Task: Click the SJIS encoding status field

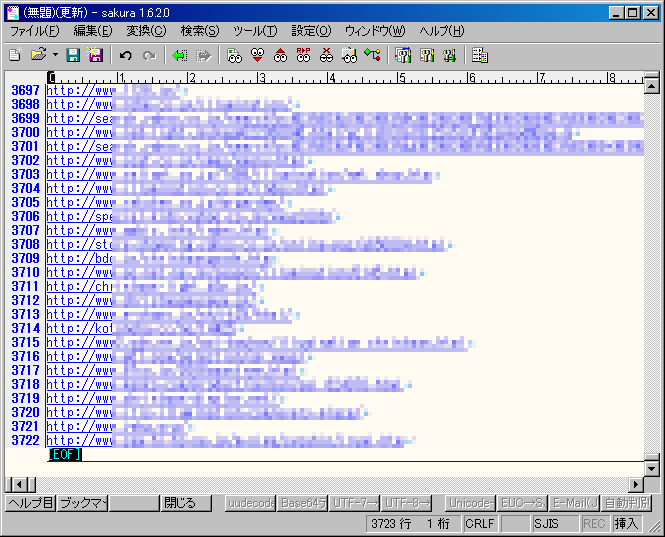Action: pos(556,524)
